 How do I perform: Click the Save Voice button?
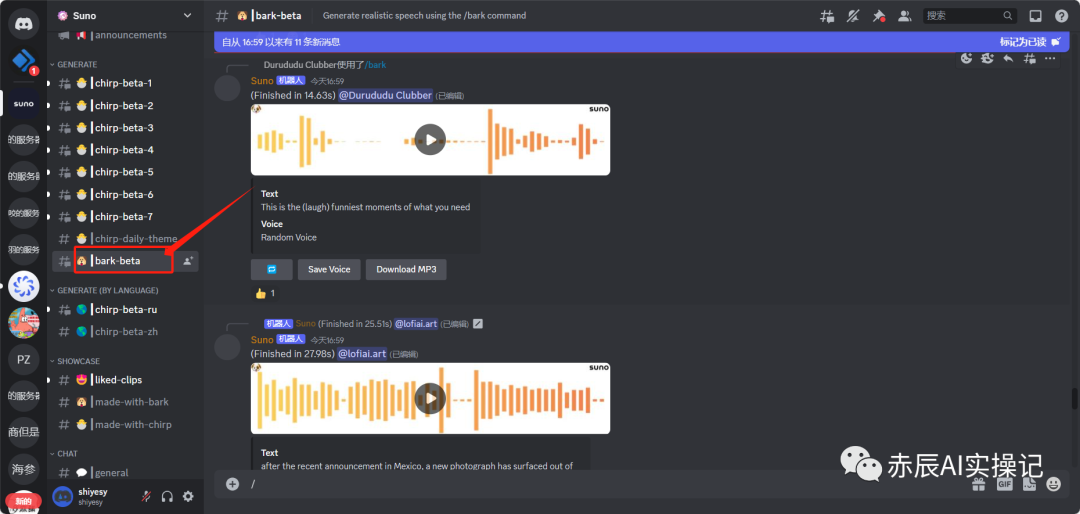click(x=329, y=269)
